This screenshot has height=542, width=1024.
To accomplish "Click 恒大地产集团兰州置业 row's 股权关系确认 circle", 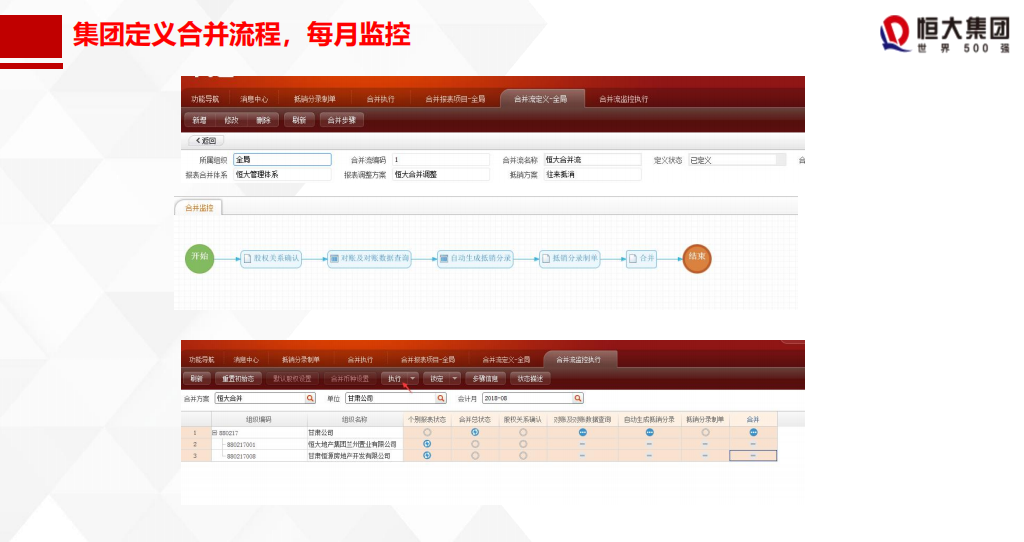I will (523, 444).
